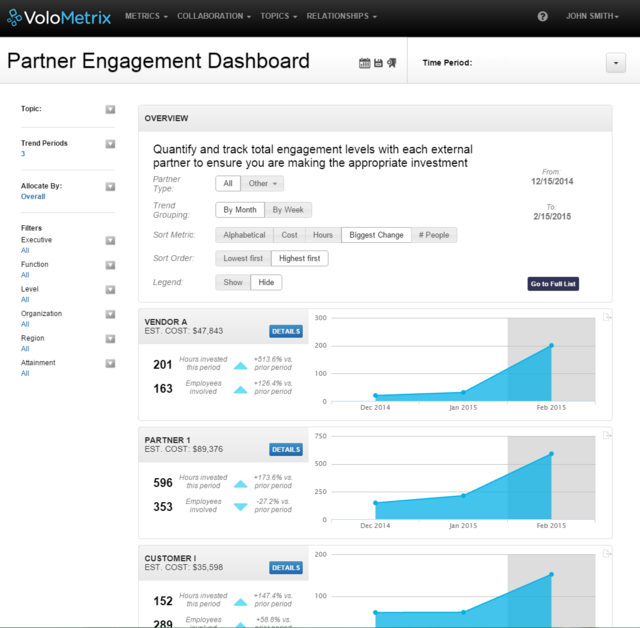Open the Topics menu
640x628 pixels.
[x=278, y=16]
